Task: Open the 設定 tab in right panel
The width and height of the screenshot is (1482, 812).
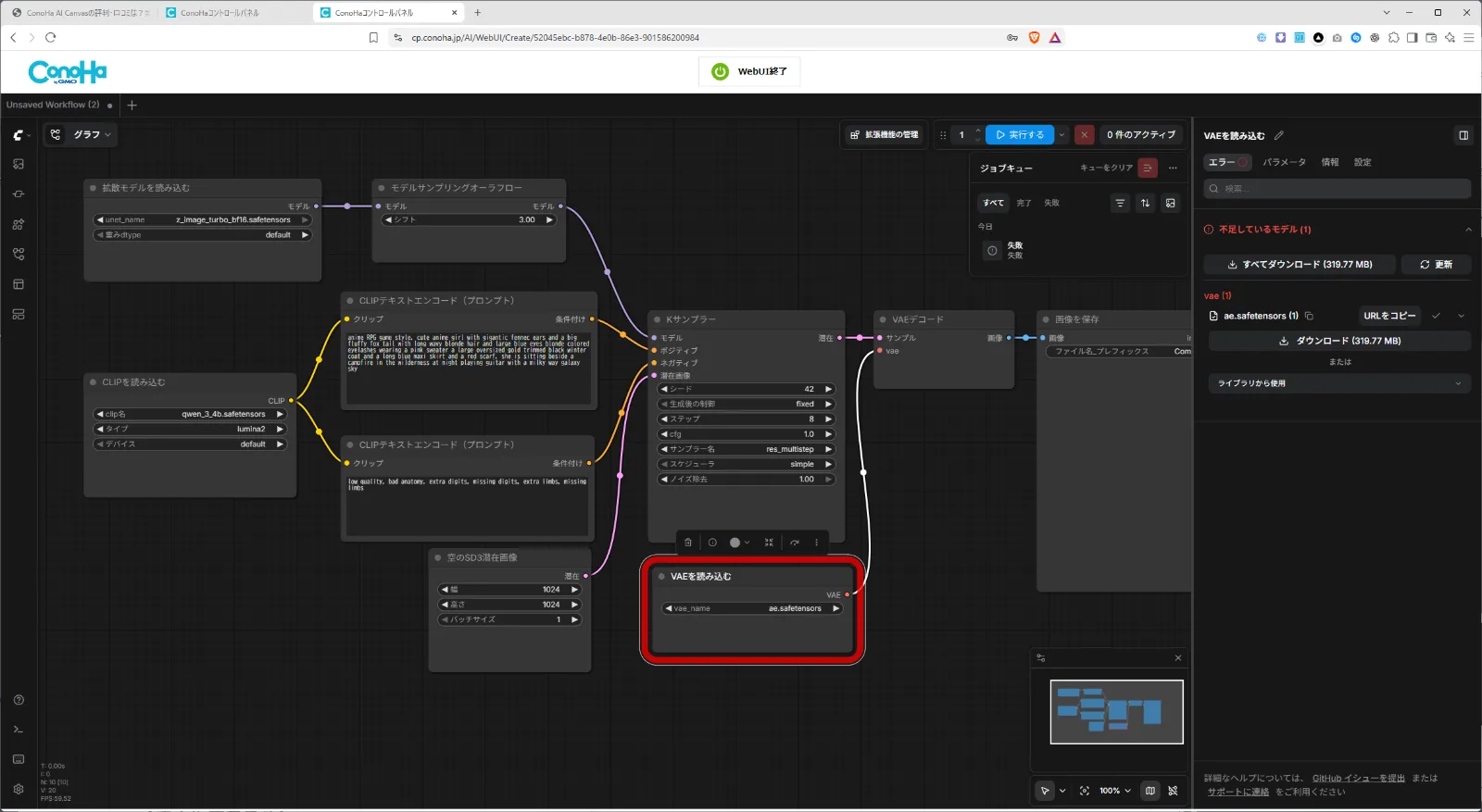Action: coord(1363,162)
